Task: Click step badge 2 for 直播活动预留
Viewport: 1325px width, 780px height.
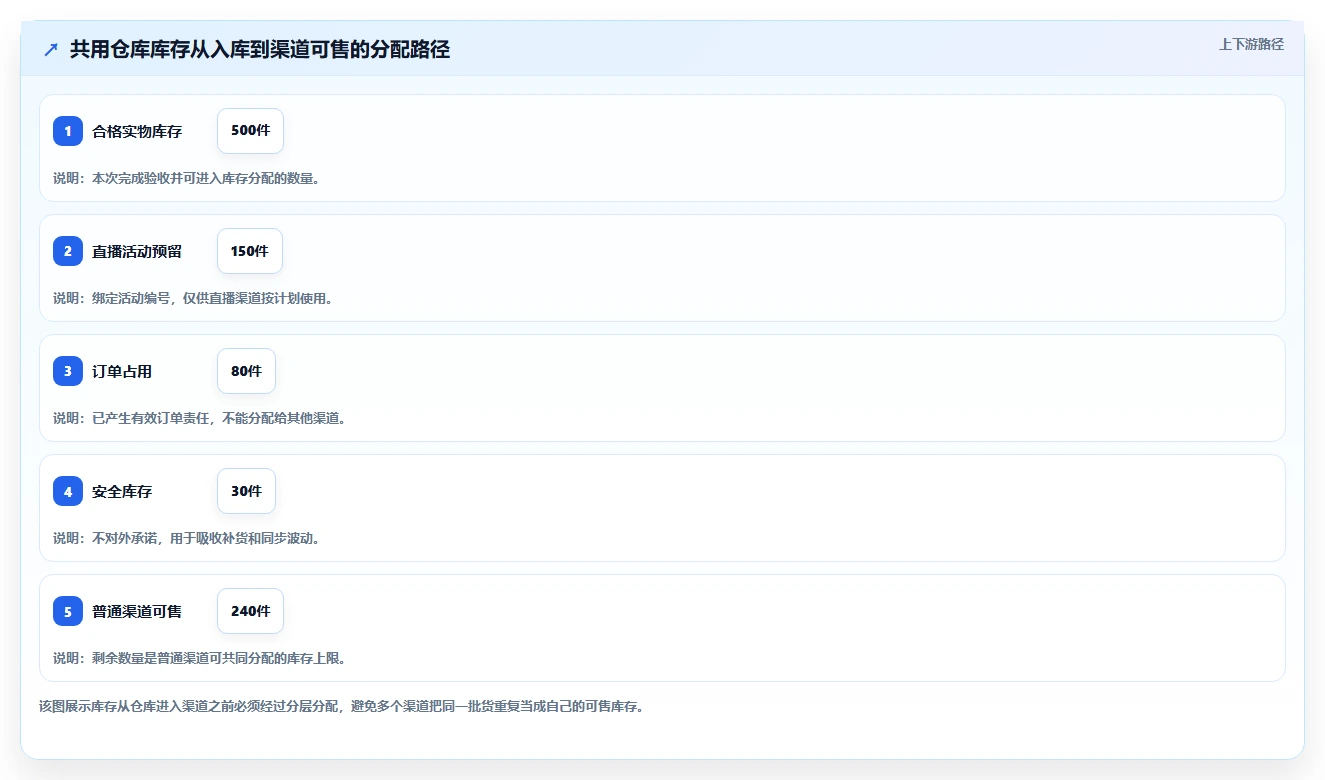Action: point(68,251)
